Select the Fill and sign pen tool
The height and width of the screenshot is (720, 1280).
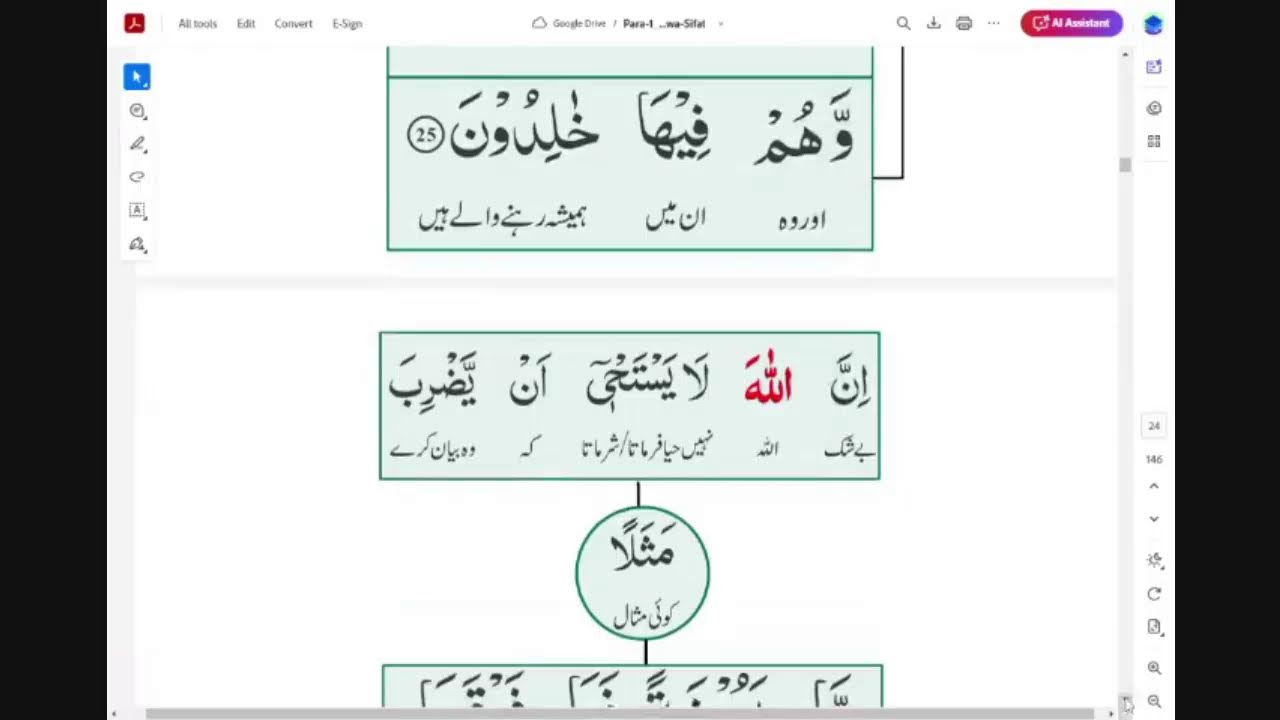pyautogui.click(x=137, y=244)
